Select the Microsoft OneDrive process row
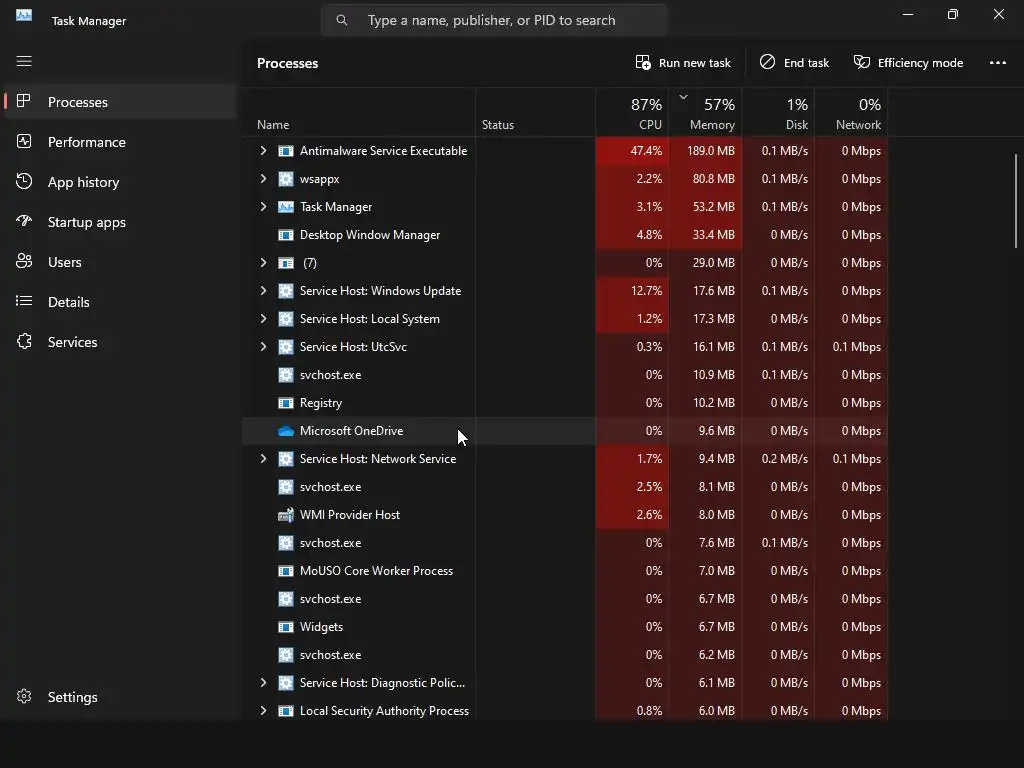 click(565, 431)
